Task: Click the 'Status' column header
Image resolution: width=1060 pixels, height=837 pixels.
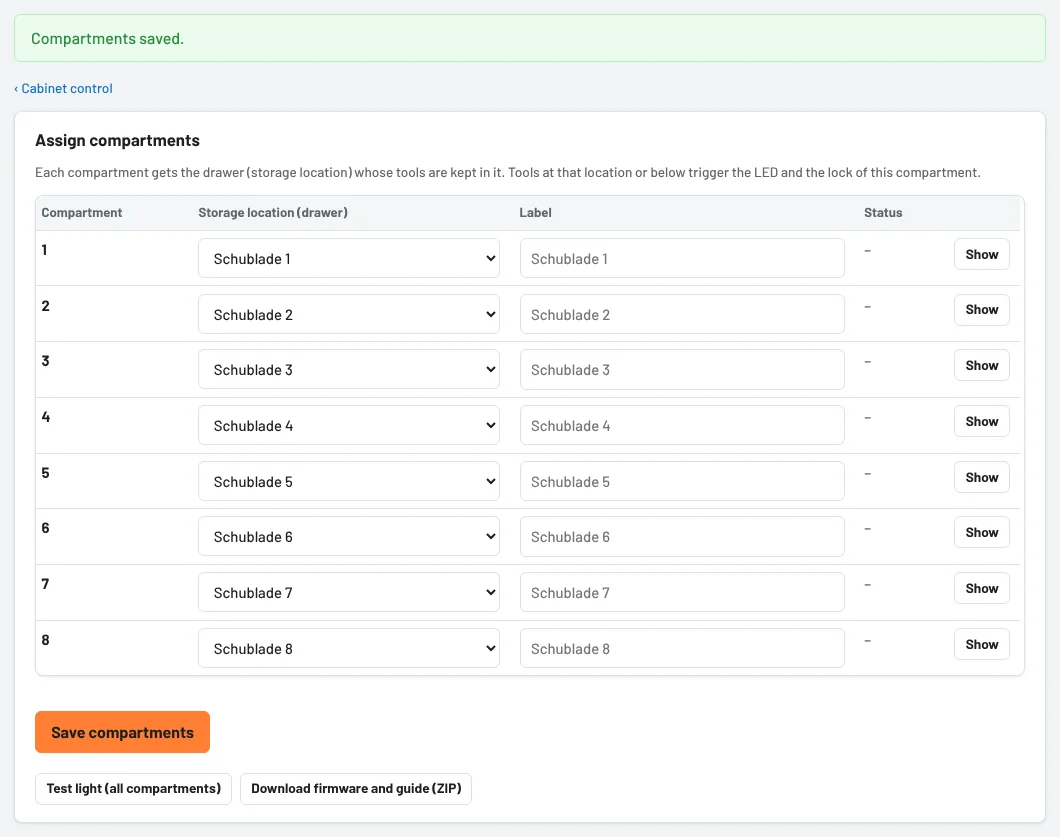Action: point(883,213)
